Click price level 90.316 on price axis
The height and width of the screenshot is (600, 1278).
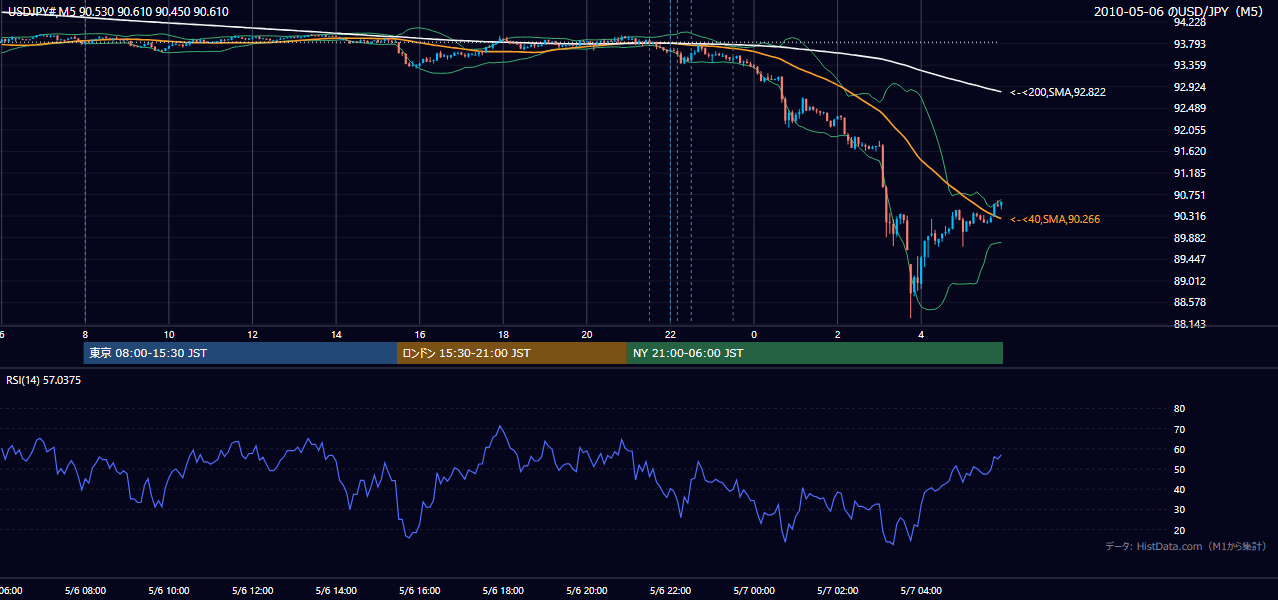[1189, 217]
